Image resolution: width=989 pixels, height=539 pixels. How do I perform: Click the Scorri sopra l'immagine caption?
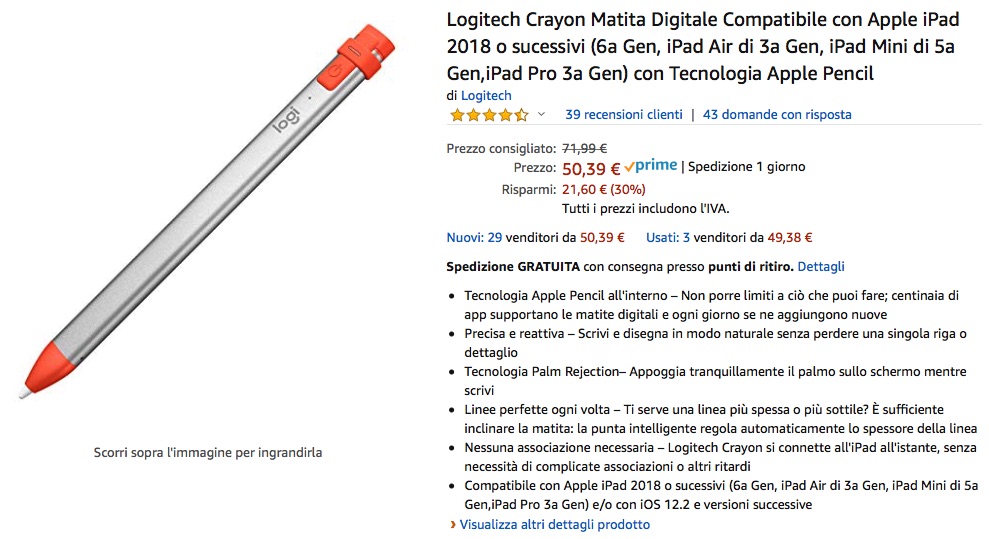(x=208, y=453)
